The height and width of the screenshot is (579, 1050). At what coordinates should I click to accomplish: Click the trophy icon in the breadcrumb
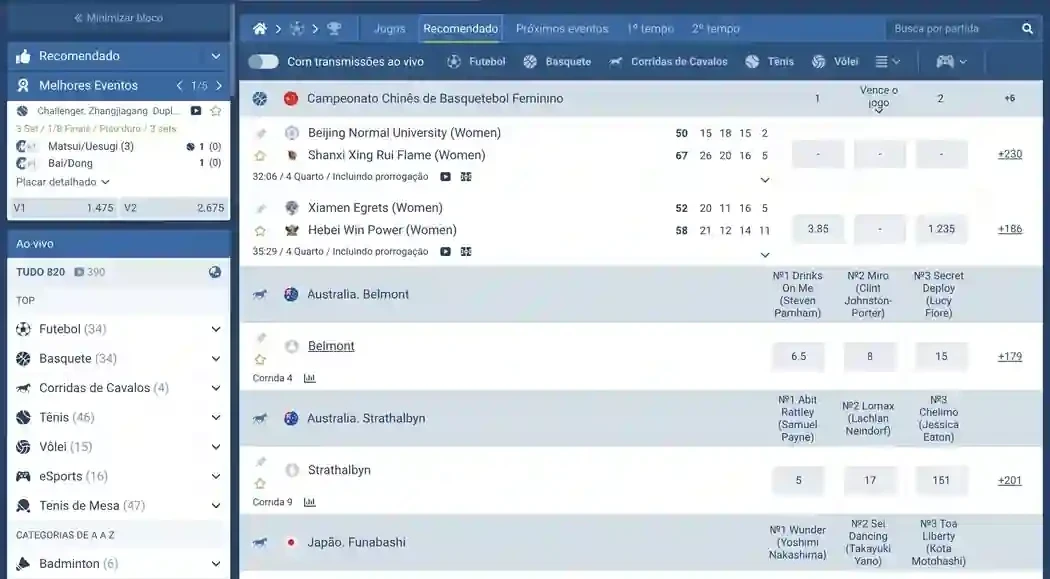tap(334, 29)
